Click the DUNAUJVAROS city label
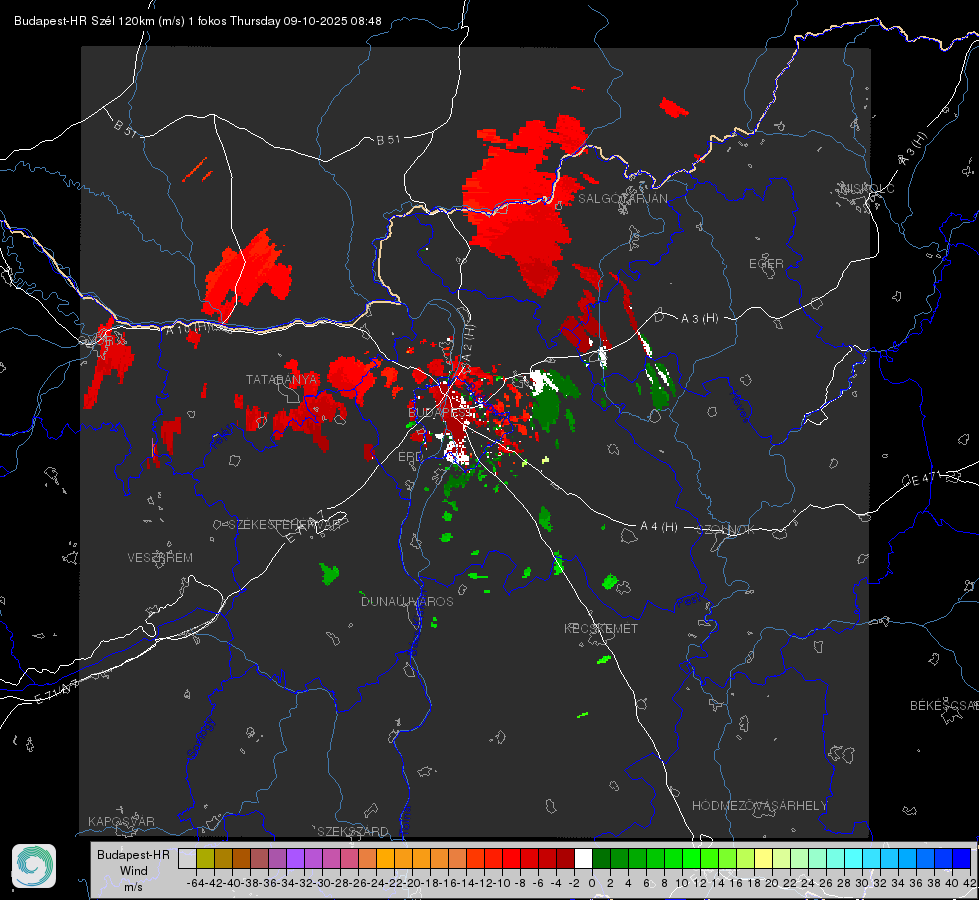This screenshot has width=979, height=900. coord(407,601)
